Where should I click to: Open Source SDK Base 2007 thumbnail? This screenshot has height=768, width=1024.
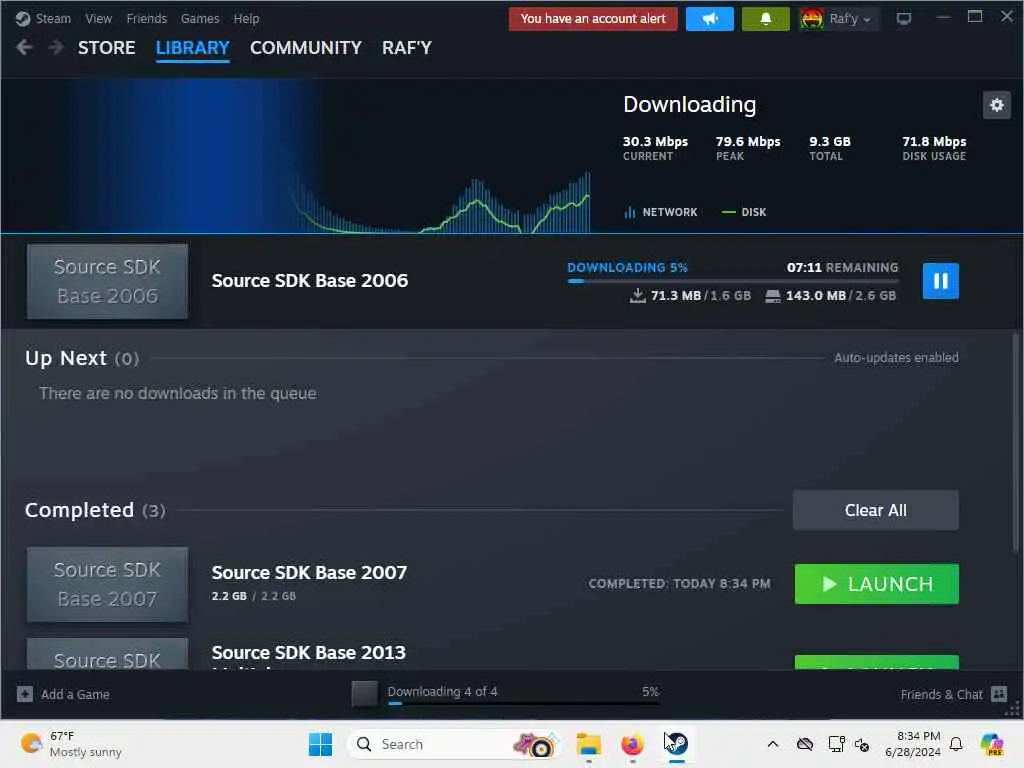click(107, 584)
